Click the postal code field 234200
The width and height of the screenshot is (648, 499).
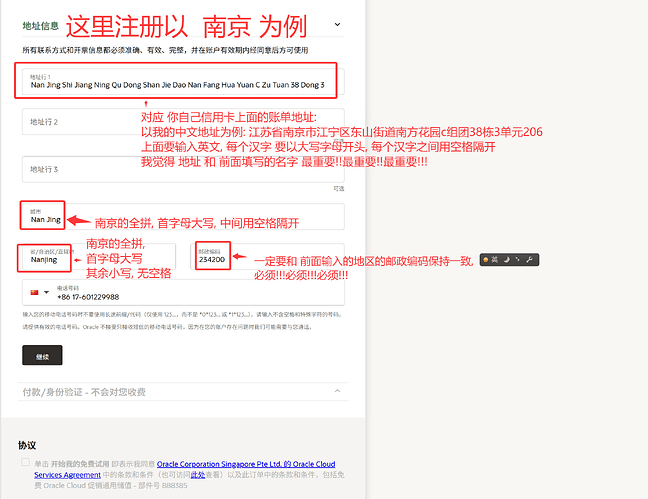click(267, 256)
